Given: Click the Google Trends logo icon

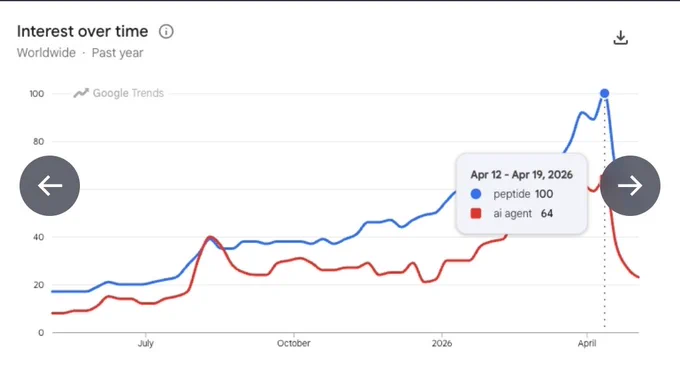Looking at the screenshot, I should tap(81, 93).
